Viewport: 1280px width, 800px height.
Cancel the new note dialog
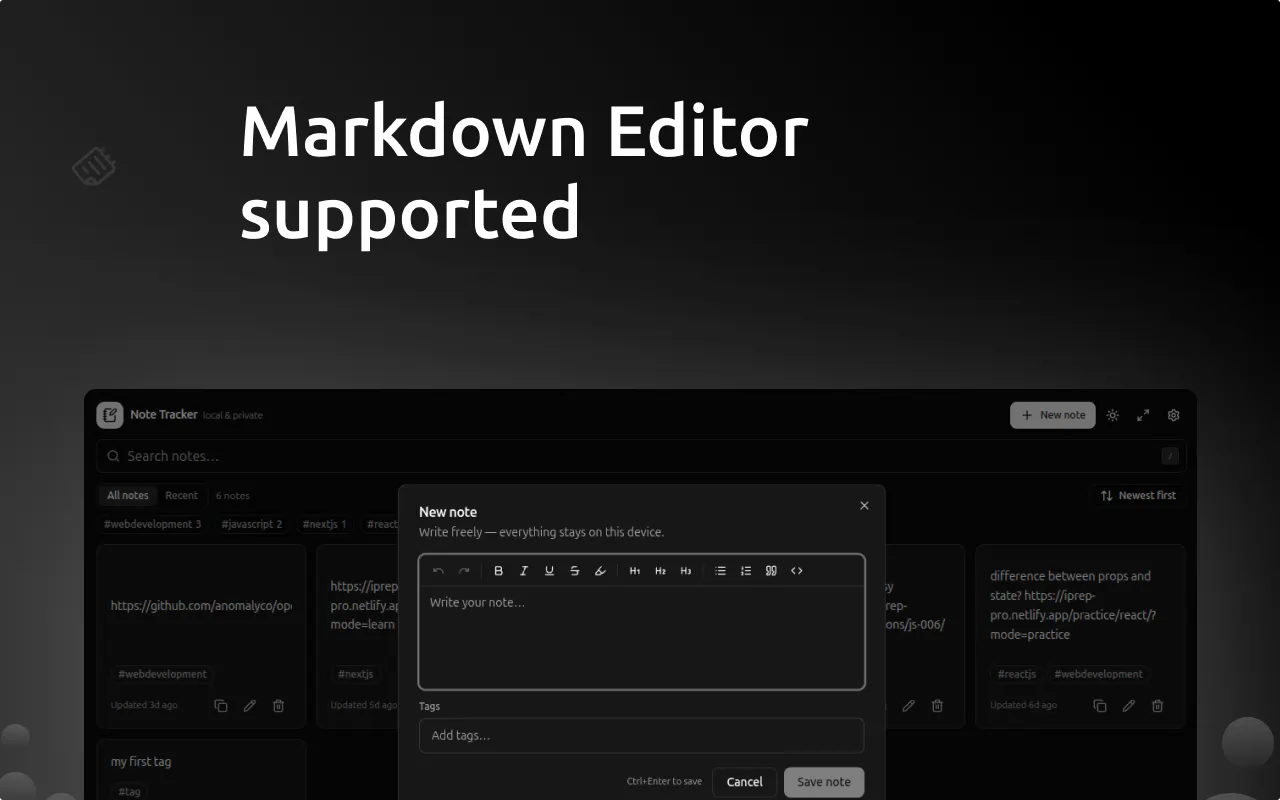point(745,782)
